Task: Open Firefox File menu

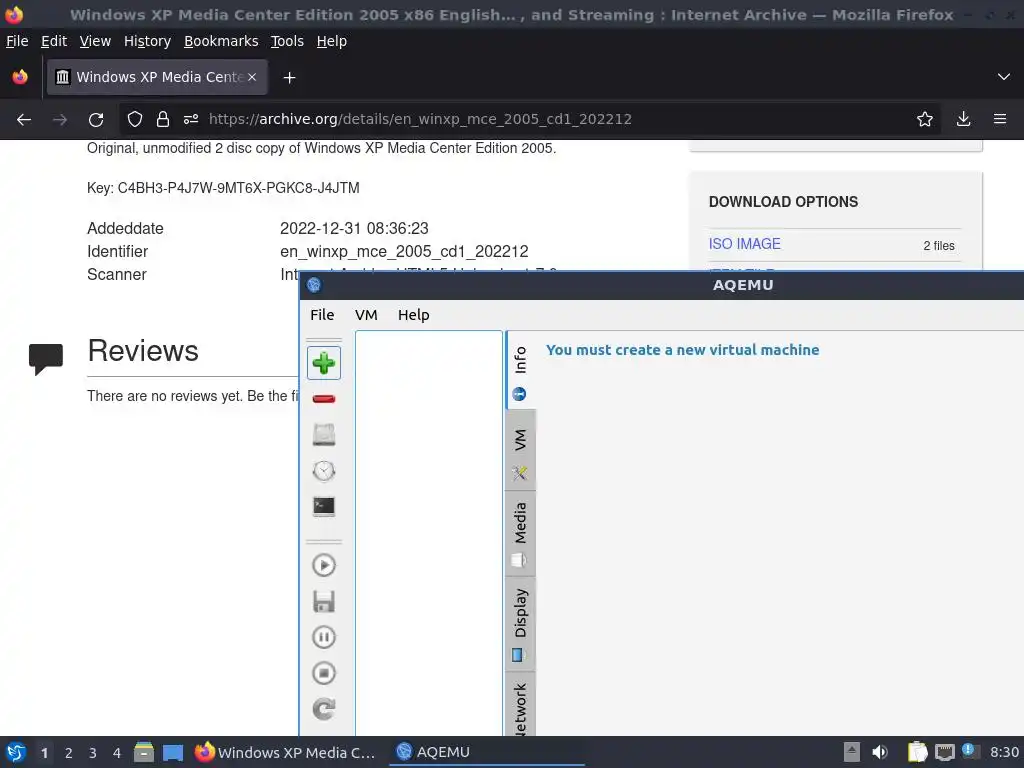Action: click(x=17, y=41)
